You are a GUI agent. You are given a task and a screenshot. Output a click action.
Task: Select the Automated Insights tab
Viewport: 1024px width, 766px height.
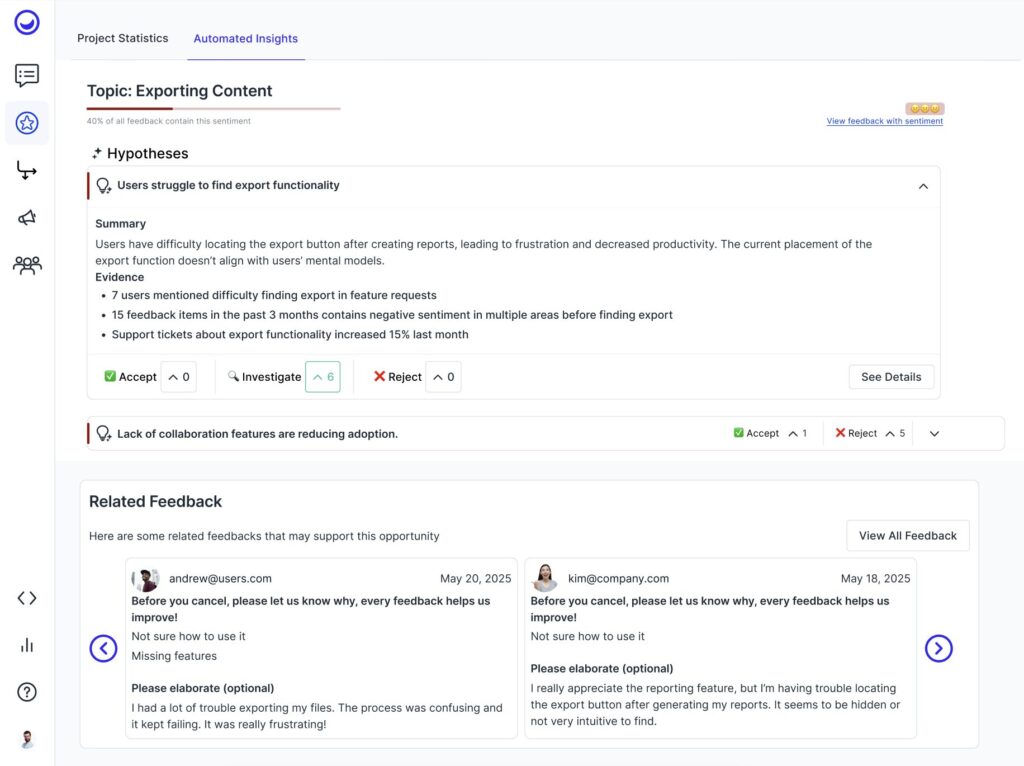coord(245,39)
